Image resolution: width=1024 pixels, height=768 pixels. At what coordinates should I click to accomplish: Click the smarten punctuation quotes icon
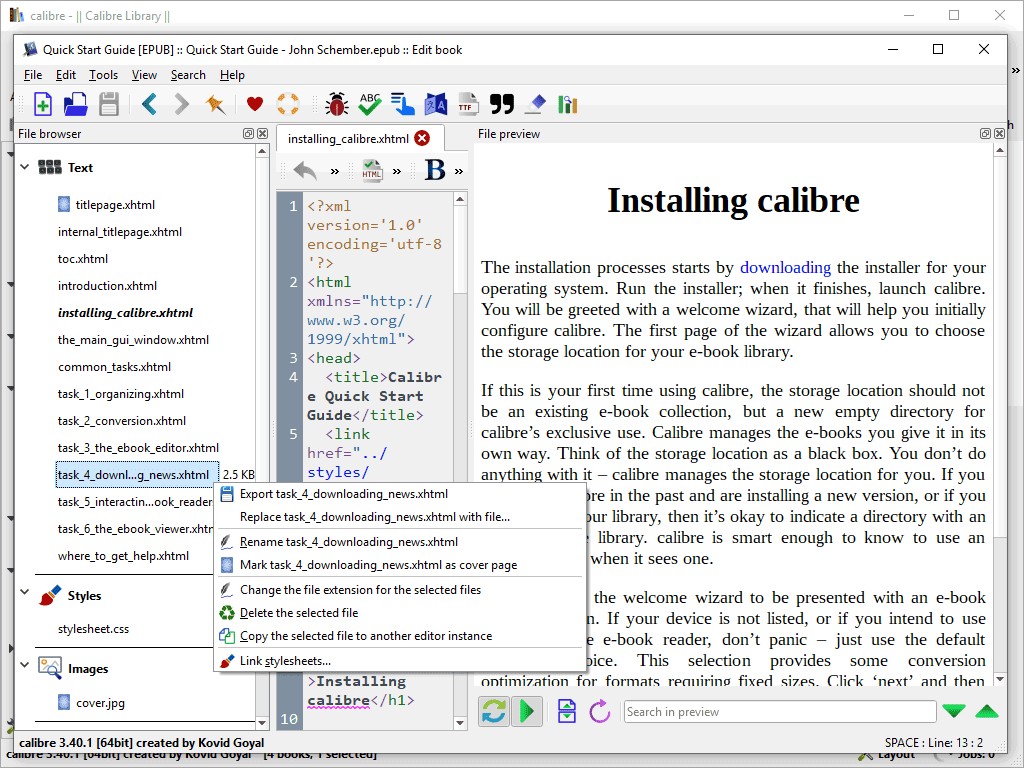click(502, 104)
